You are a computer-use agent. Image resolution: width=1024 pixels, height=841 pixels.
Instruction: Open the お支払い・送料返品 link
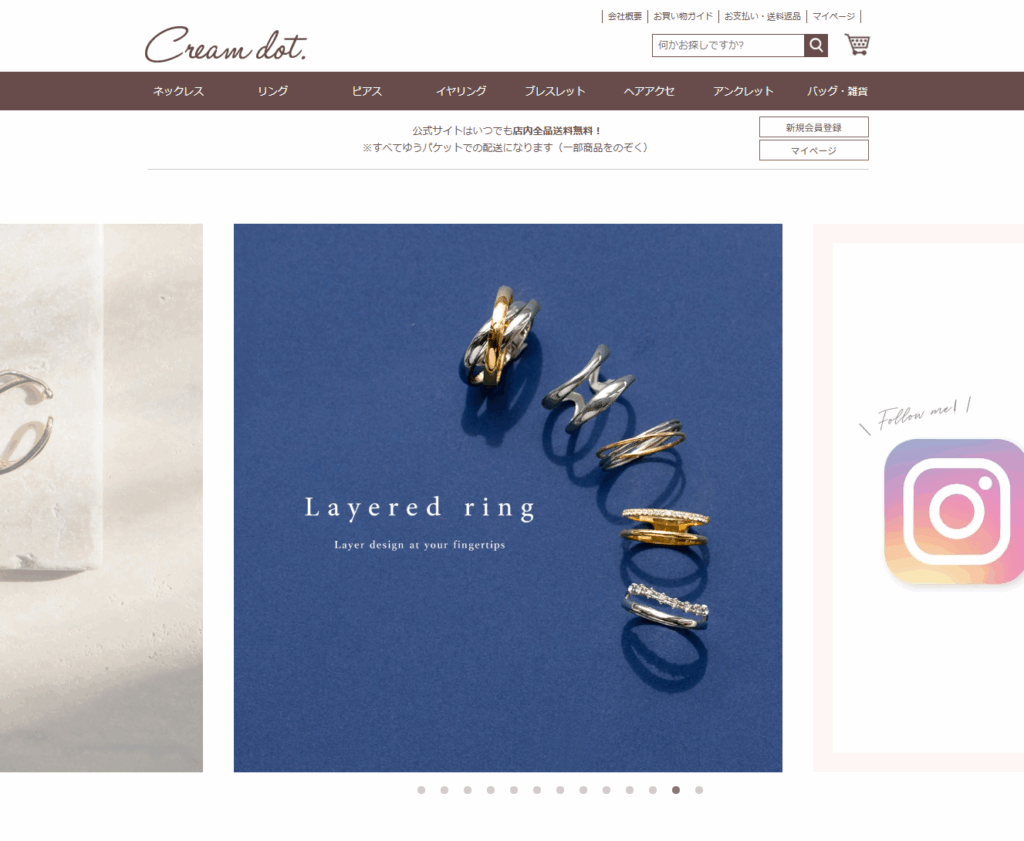(x=762, y=16)
